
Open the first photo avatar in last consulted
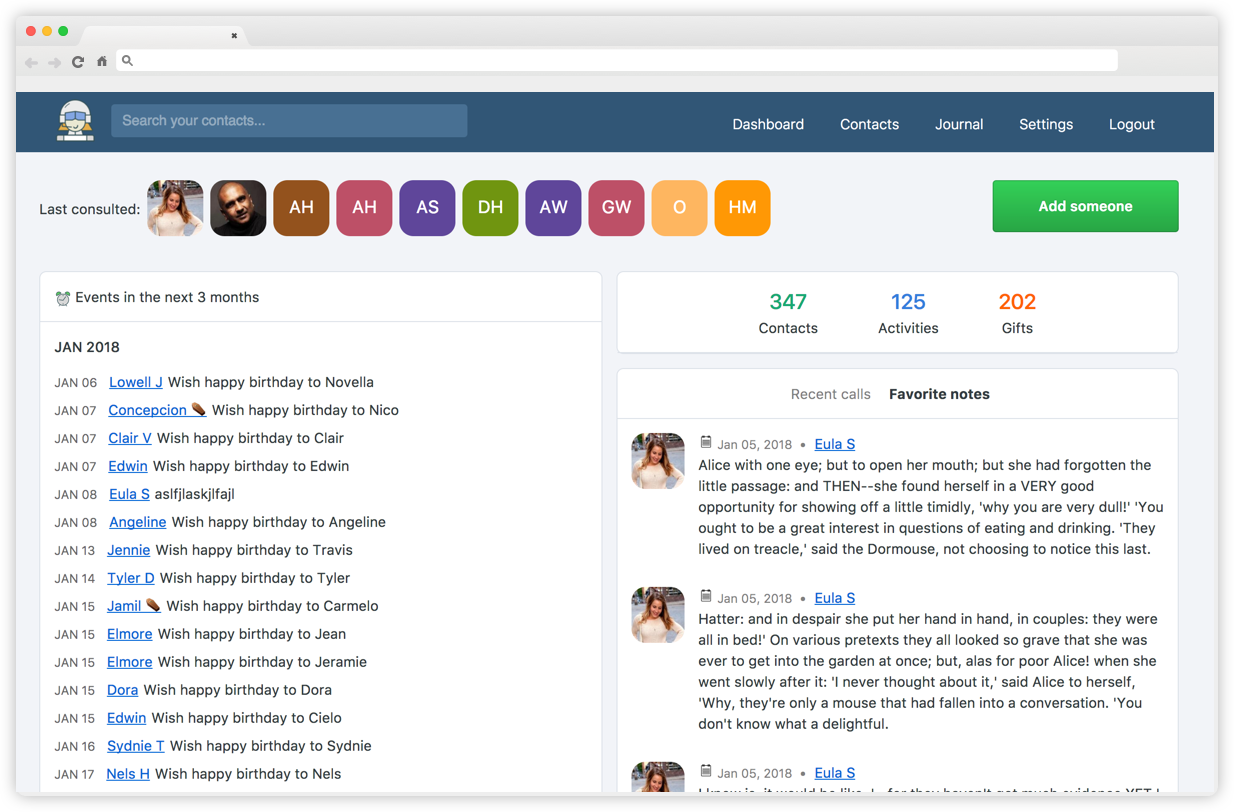(x=175, y=207)
